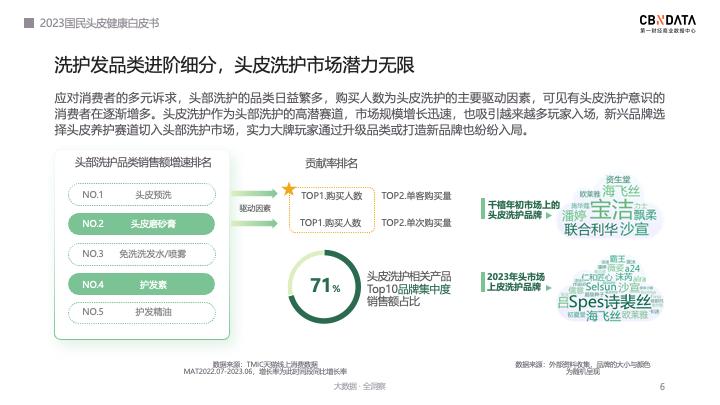Click a24 in the lower word cloud
The height and width of the screenshot is (405, 720).
632,268
